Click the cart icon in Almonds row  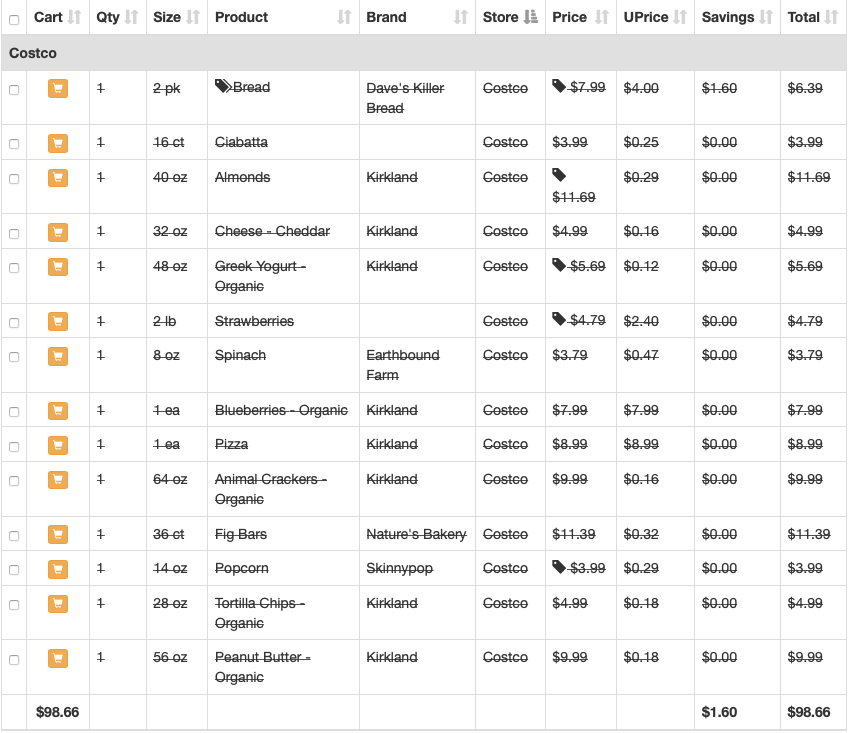click(58, 178)
